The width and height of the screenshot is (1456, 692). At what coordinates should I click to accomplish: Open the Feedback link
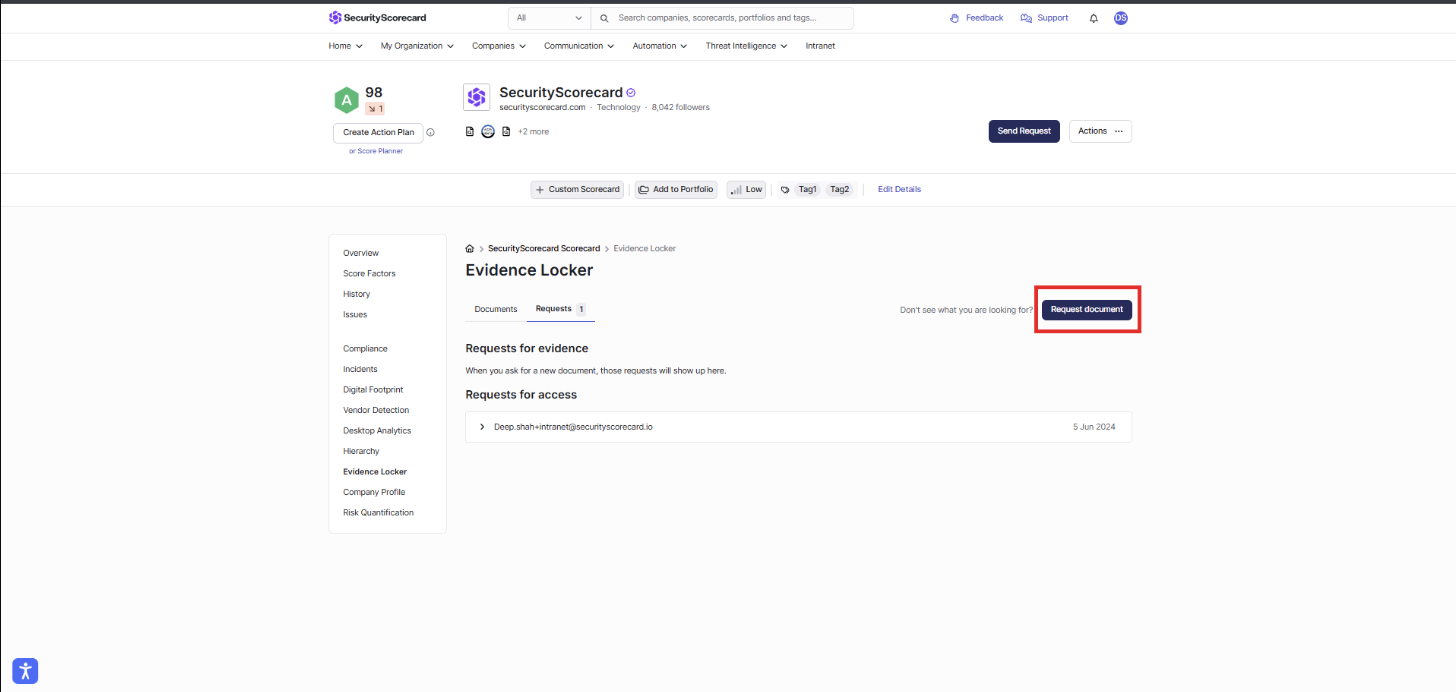pos(976,18)
